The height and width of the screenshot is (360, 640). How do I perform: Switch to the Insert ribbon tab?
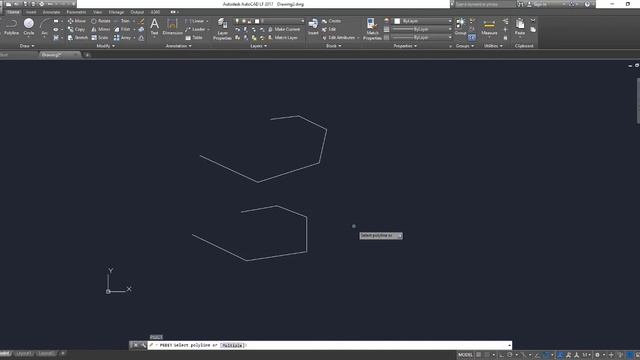pos(31,12)
